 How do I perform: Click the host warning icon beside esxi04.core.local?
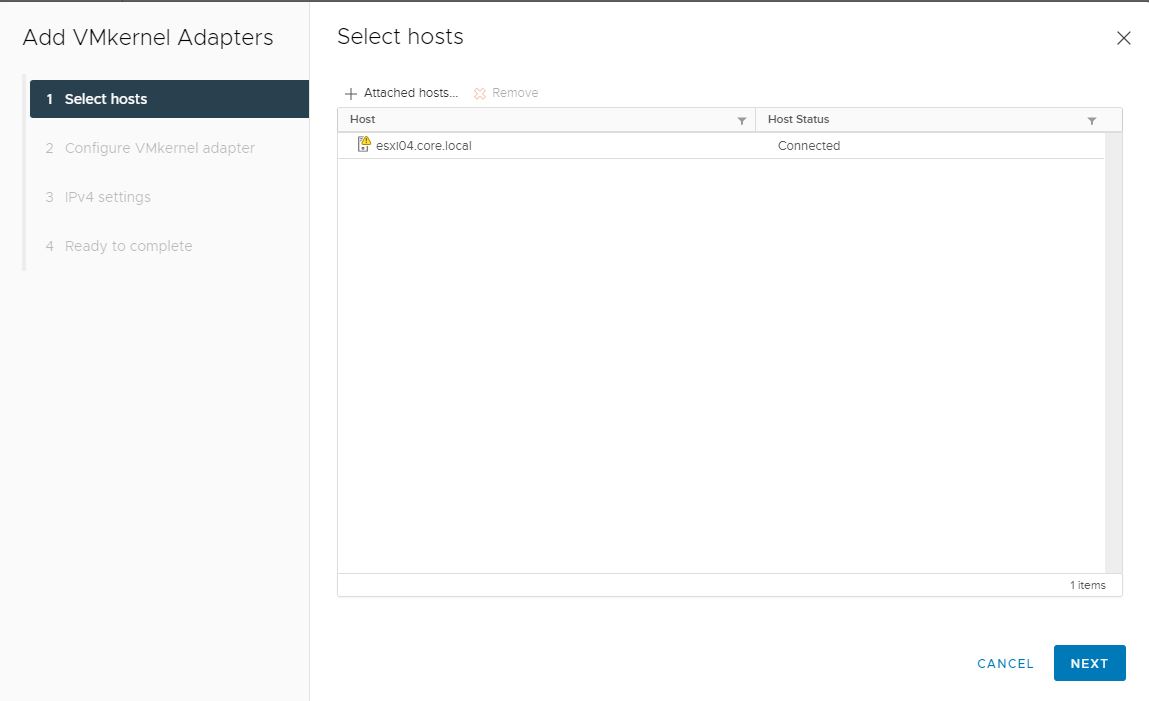point(363,144)
